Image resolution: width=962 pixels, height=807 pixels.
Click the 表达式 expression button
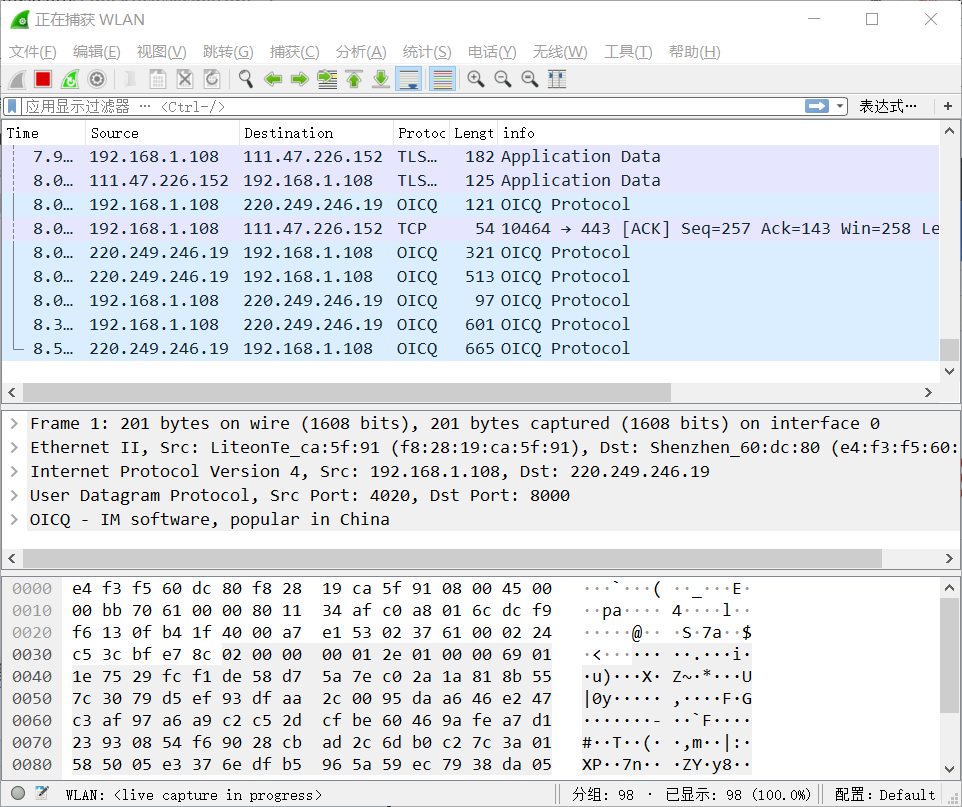point(888,106)
